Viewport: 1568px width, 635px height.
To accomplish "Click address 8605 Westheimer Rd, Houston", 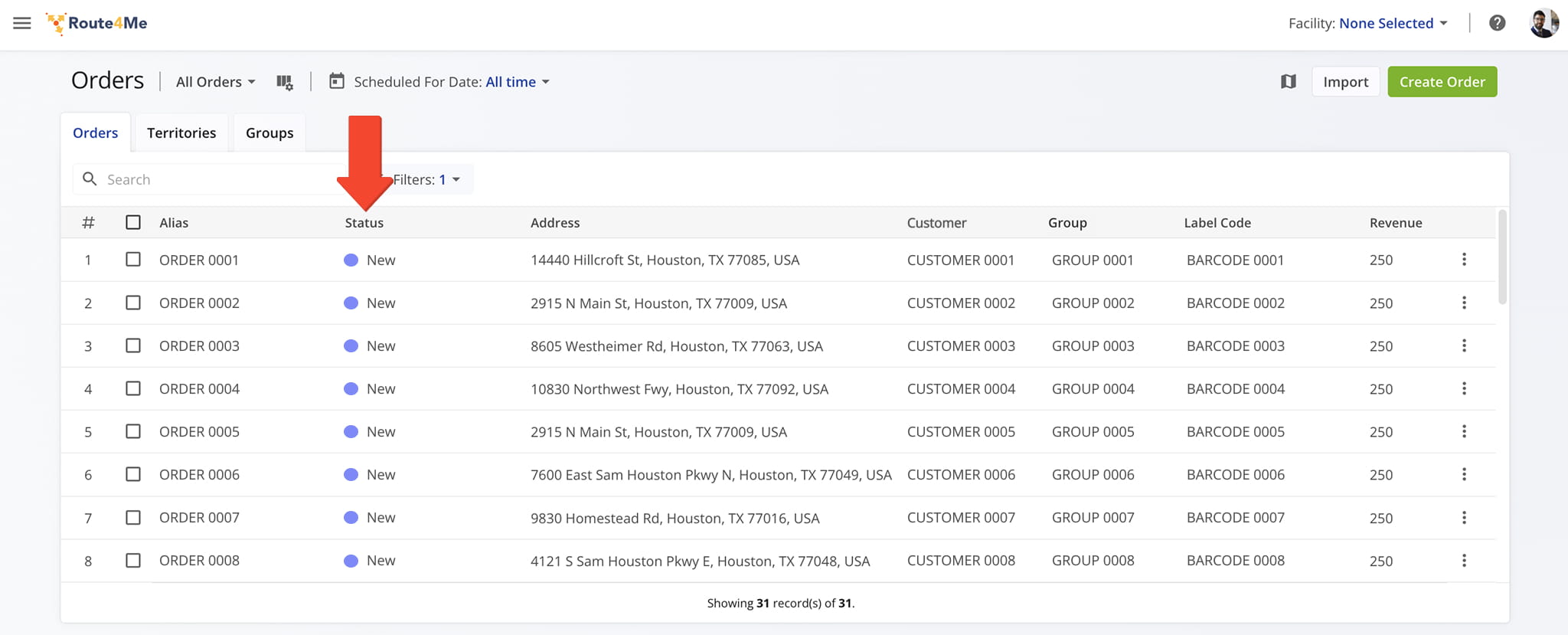I will coord(677,345).
